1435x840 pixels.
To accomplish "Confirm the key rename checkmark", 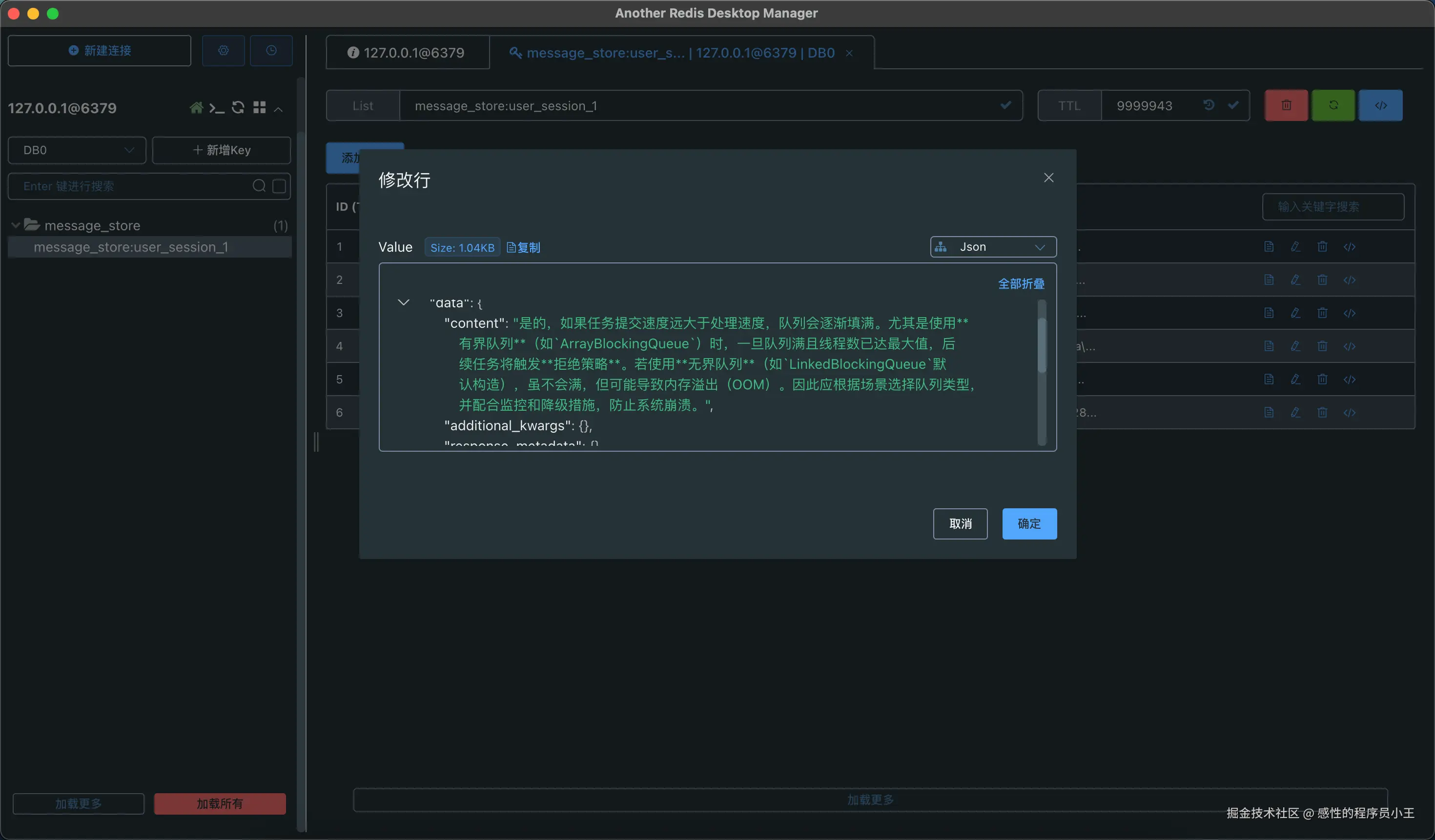I will pyautogui.click(x=1005, y=105).
